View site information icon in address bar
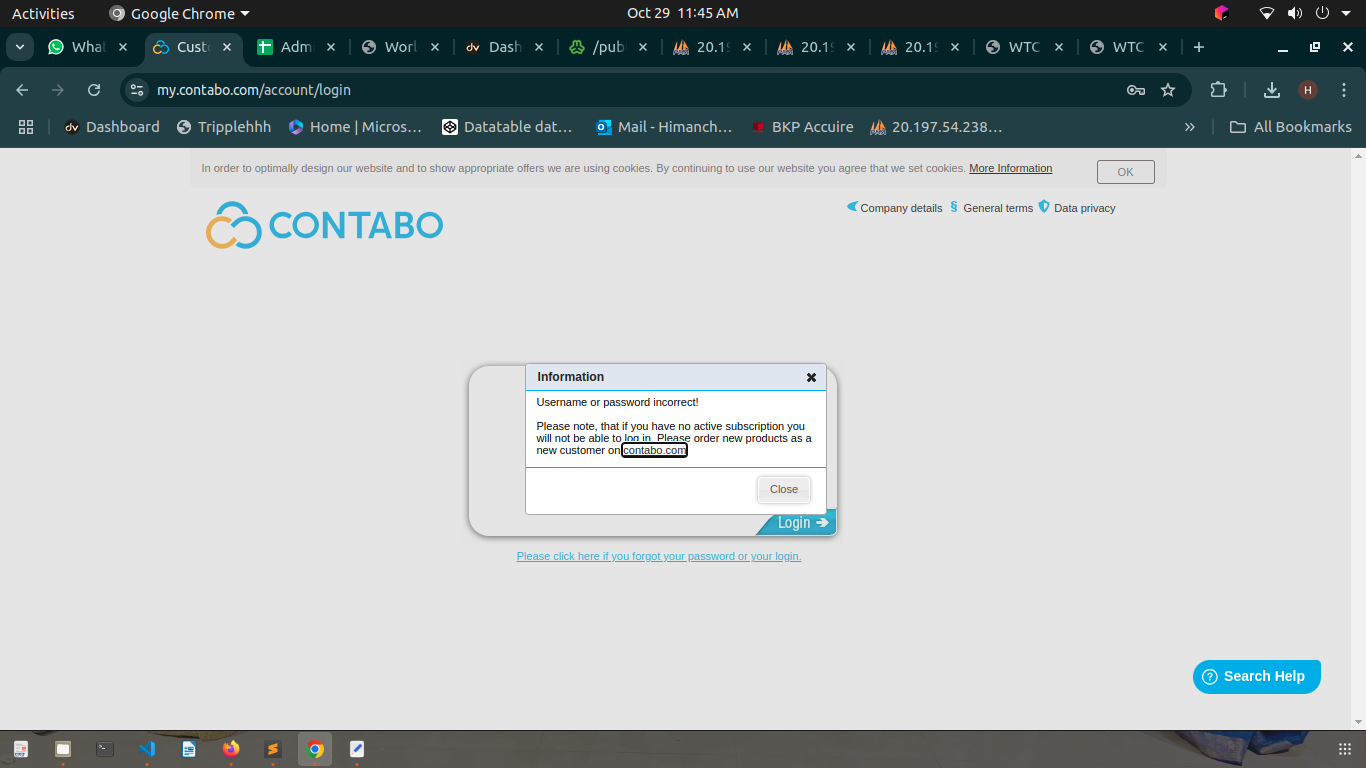The height and width of the screenshot is (768, 1366). coord(137,90)
